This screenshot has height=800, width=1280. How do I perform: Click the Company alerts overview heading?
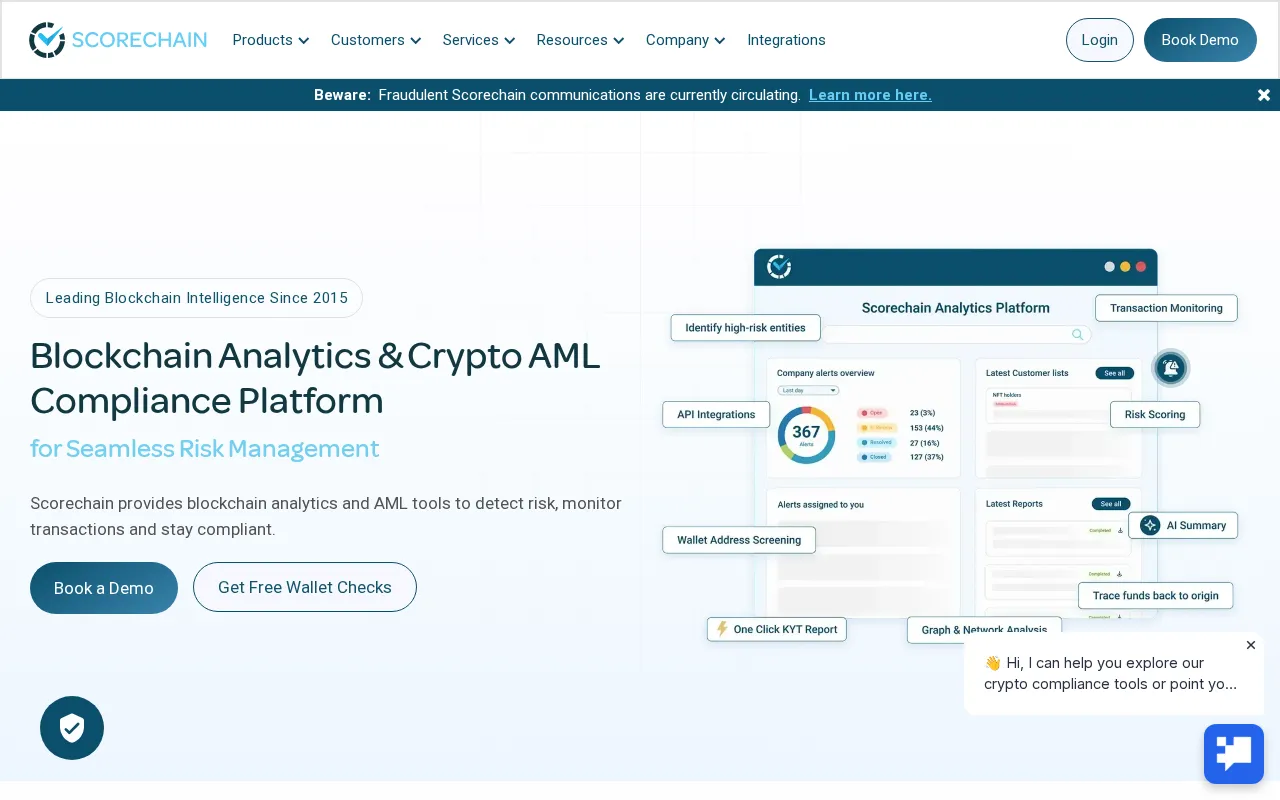[826, 373]
